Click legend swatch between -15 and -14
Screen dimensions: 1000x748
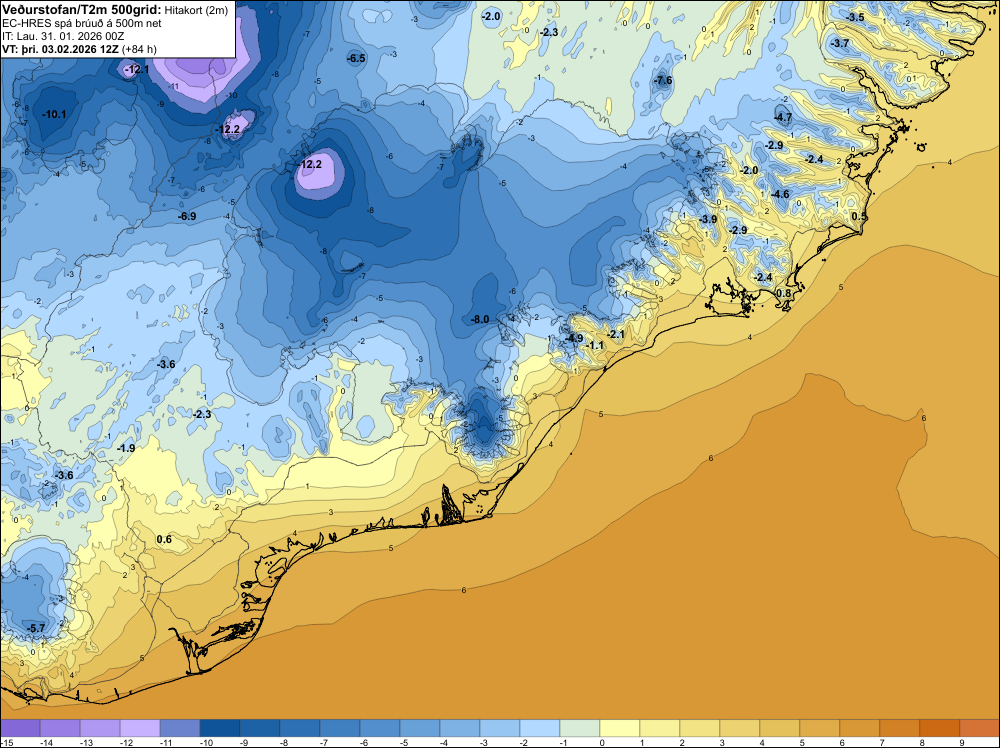coord(20,728)
